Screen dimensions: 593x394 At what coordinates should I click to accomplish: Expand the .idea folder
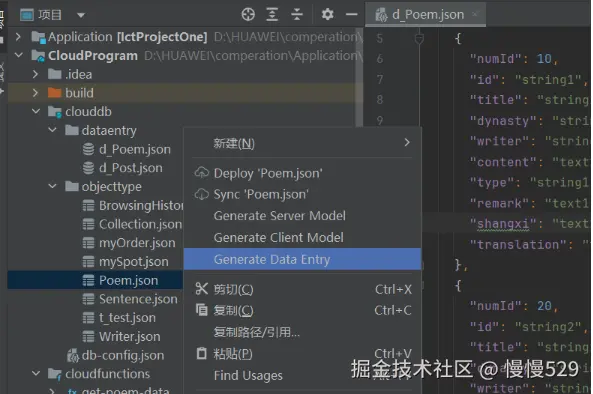(35, 74)
